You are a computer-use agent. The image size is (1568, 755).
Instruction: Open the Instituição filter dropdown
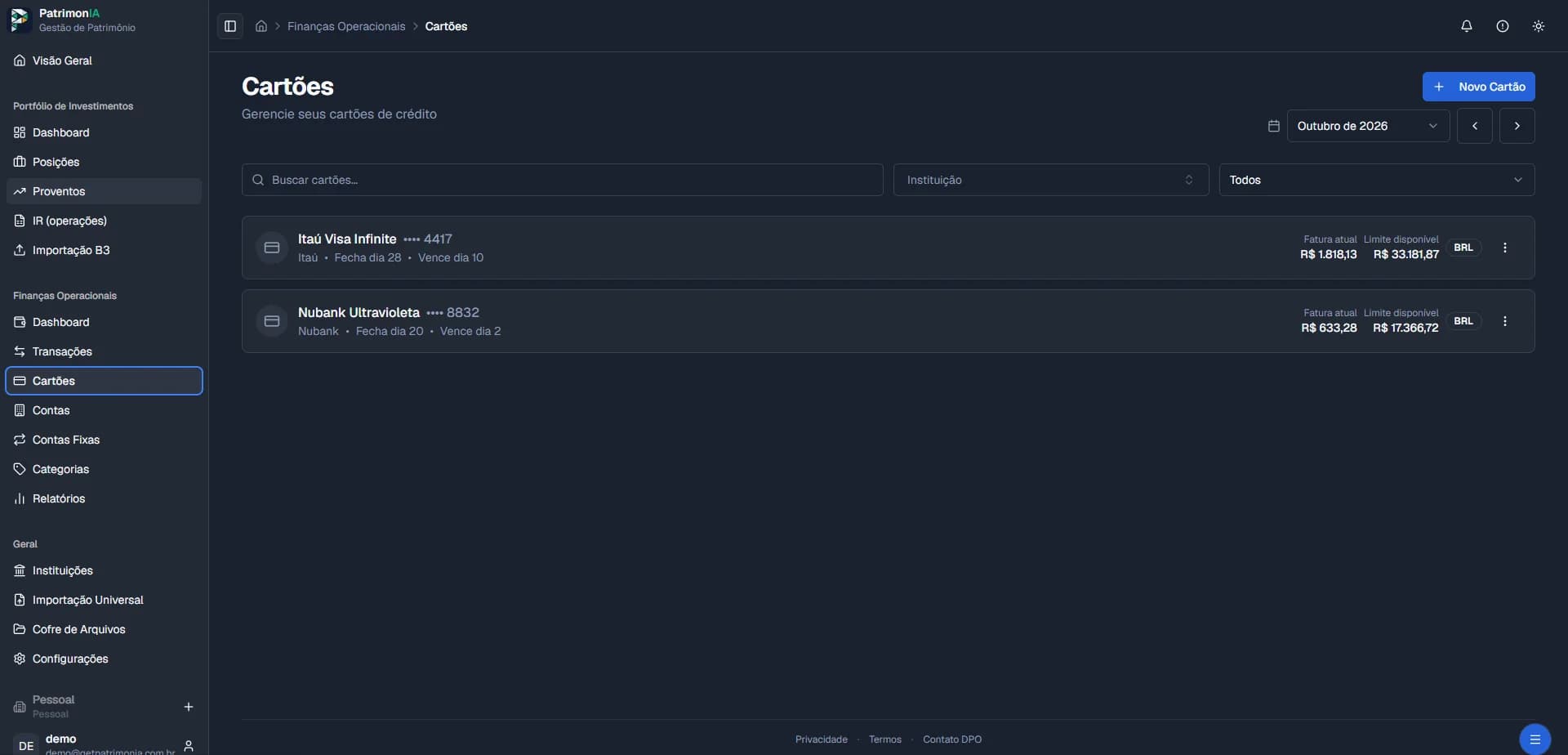[x=1051, y=180]
